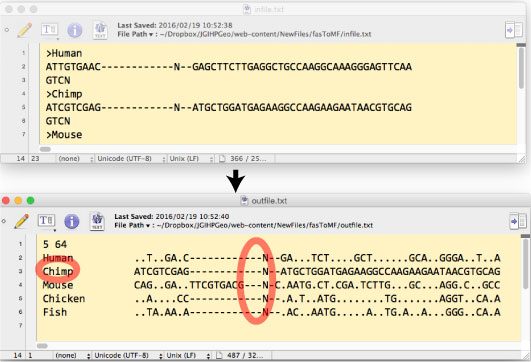Click the 'Fish' row name in outfile.txt
The height and width of the screenshot is (362, 531).
tap(55, 312)
